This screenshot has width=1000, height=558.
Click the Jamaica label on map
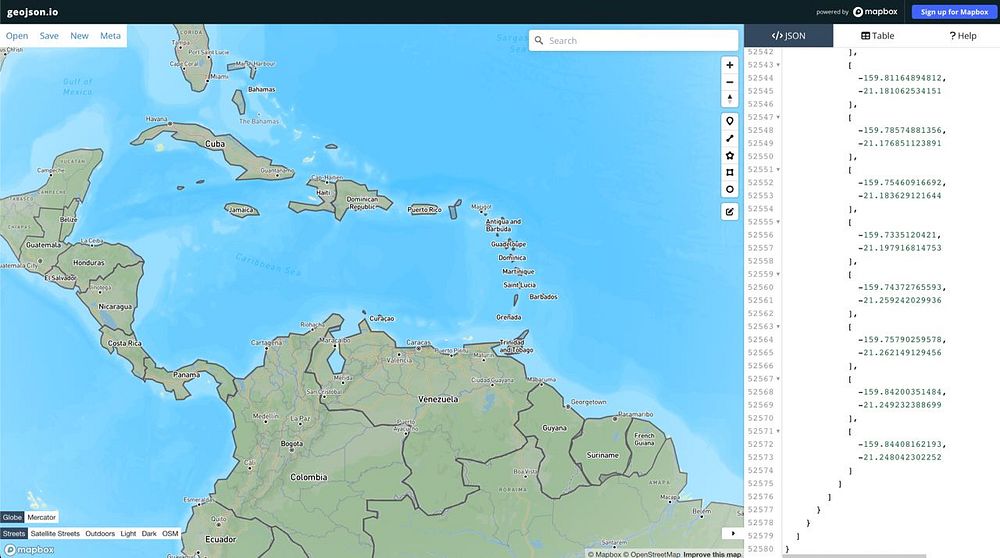tap(241, 210)
